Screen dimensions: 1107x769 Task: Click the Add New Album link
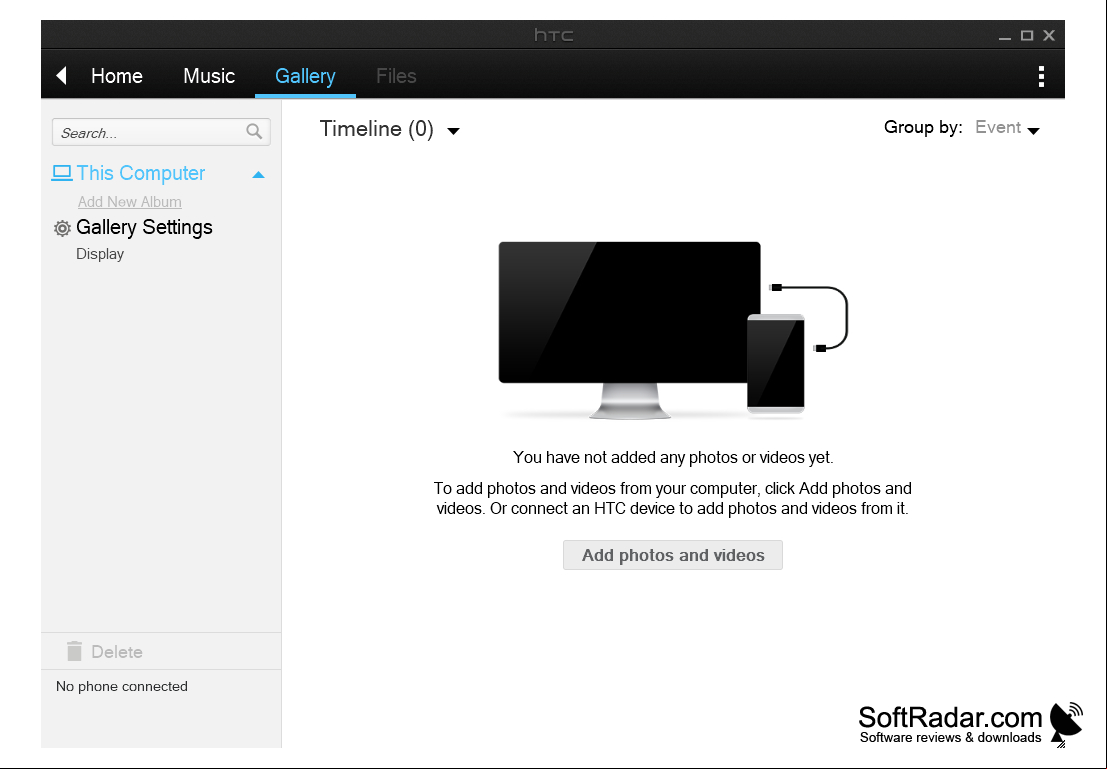click(130, 202)
